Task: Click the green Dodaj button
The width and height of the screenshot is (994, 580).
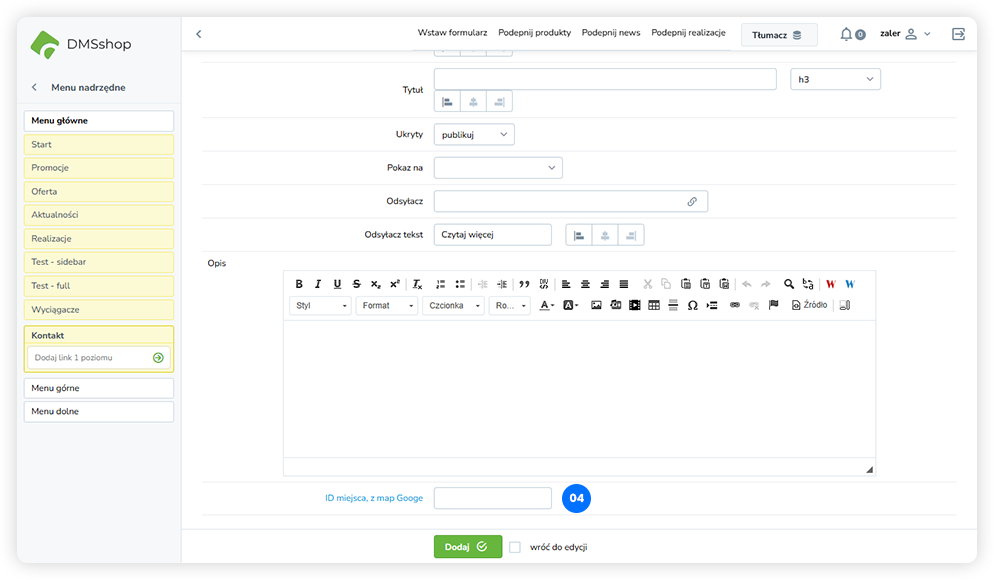Action: 467,547
